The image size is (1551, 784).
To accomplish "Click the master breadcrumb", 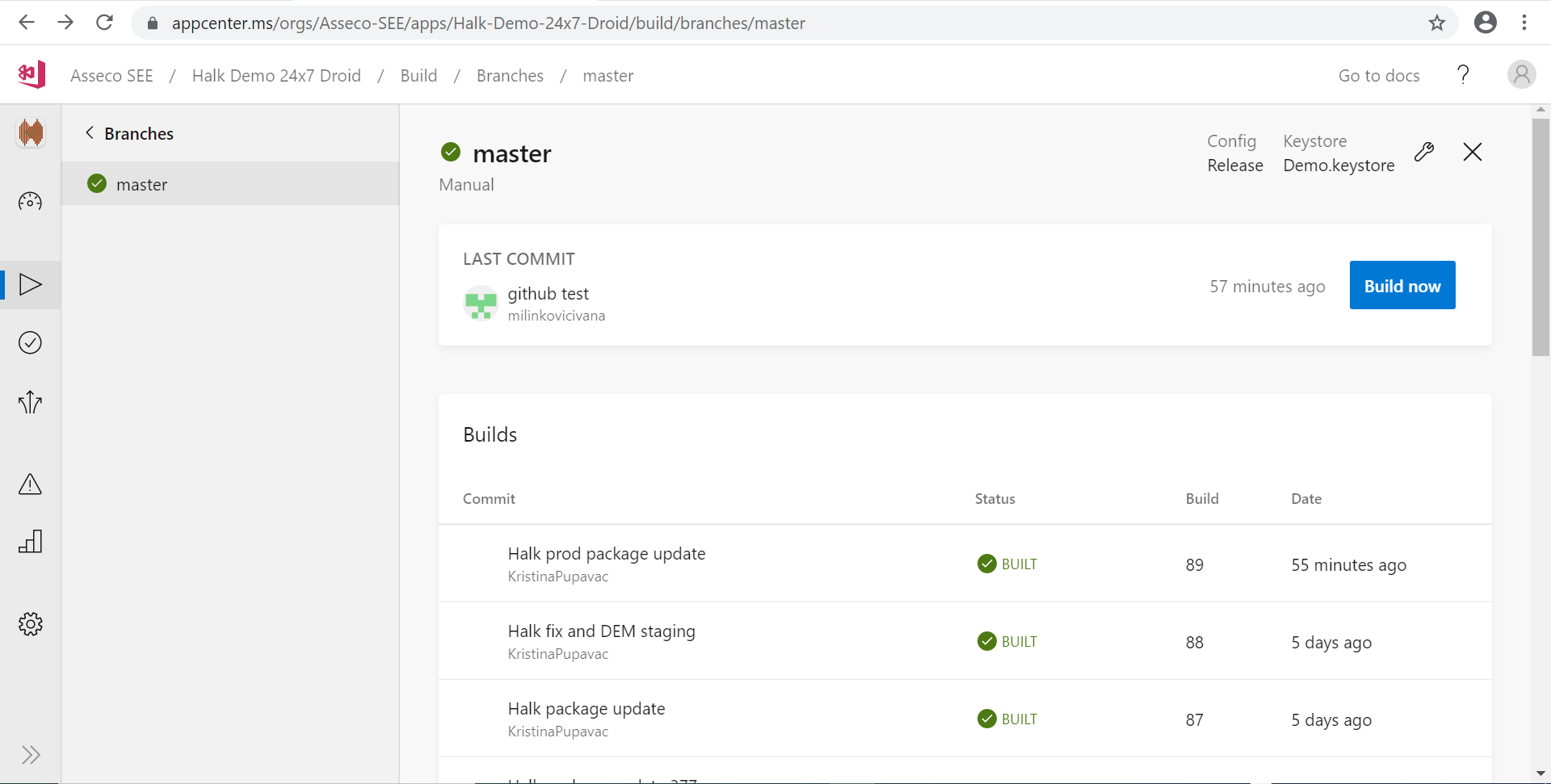I will (x=608, y=75).
